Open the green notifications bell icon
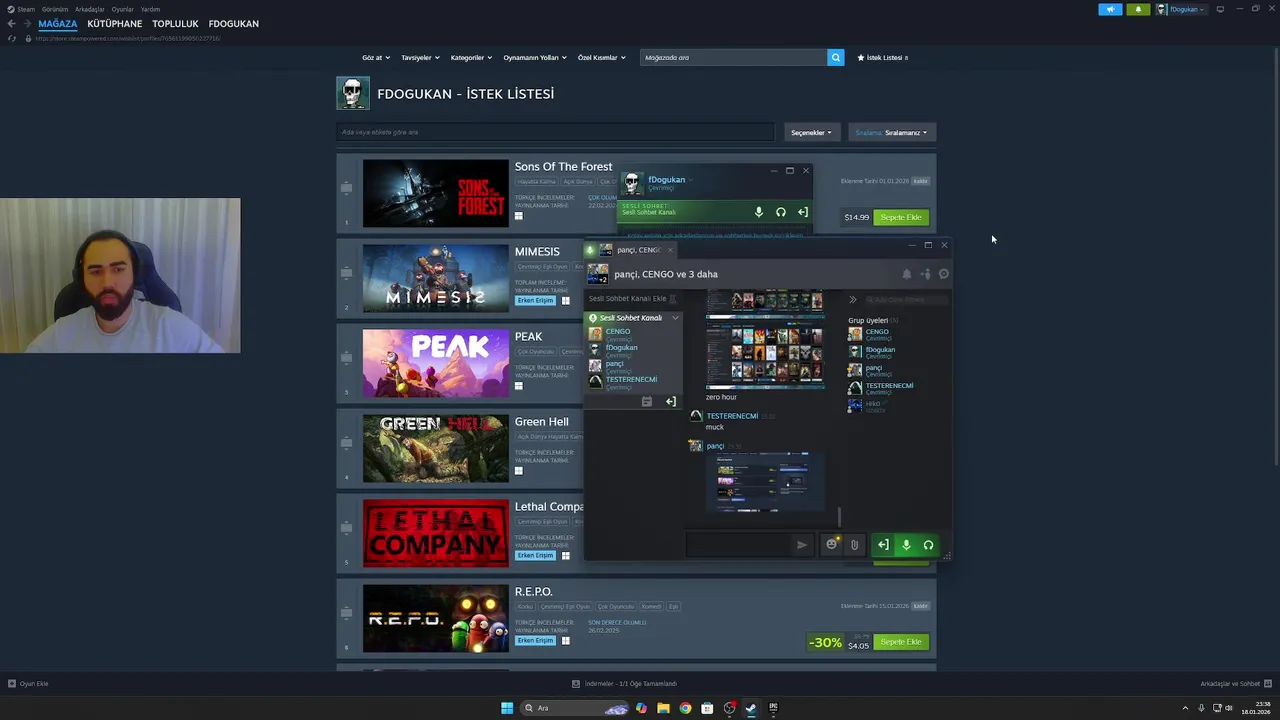This screenshot has height=720, width=1280. 1138,9
